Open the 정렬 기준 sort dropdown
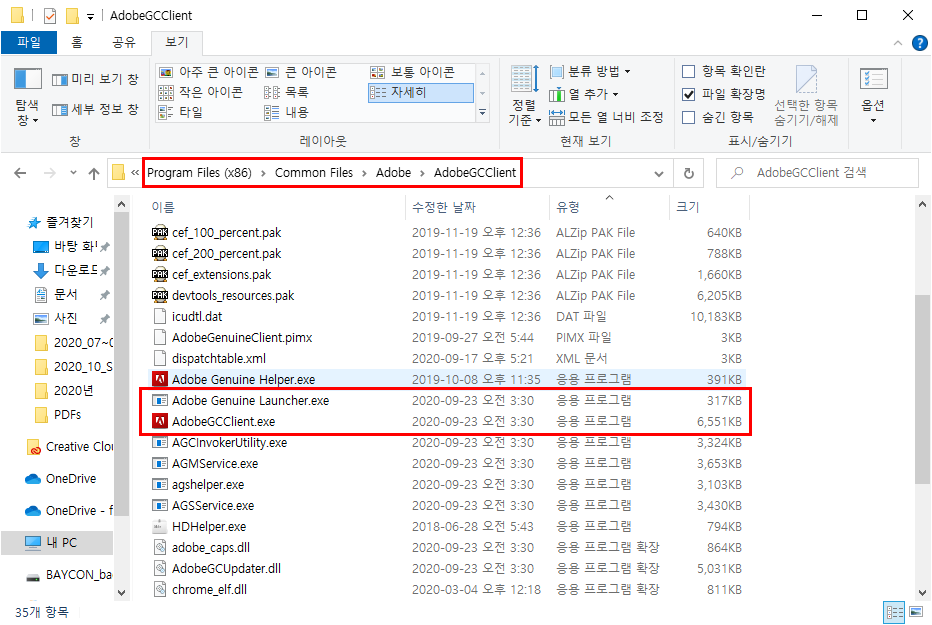Image resolution: width=932 pixels, height=625 pixels. click(x=524, y=96)
